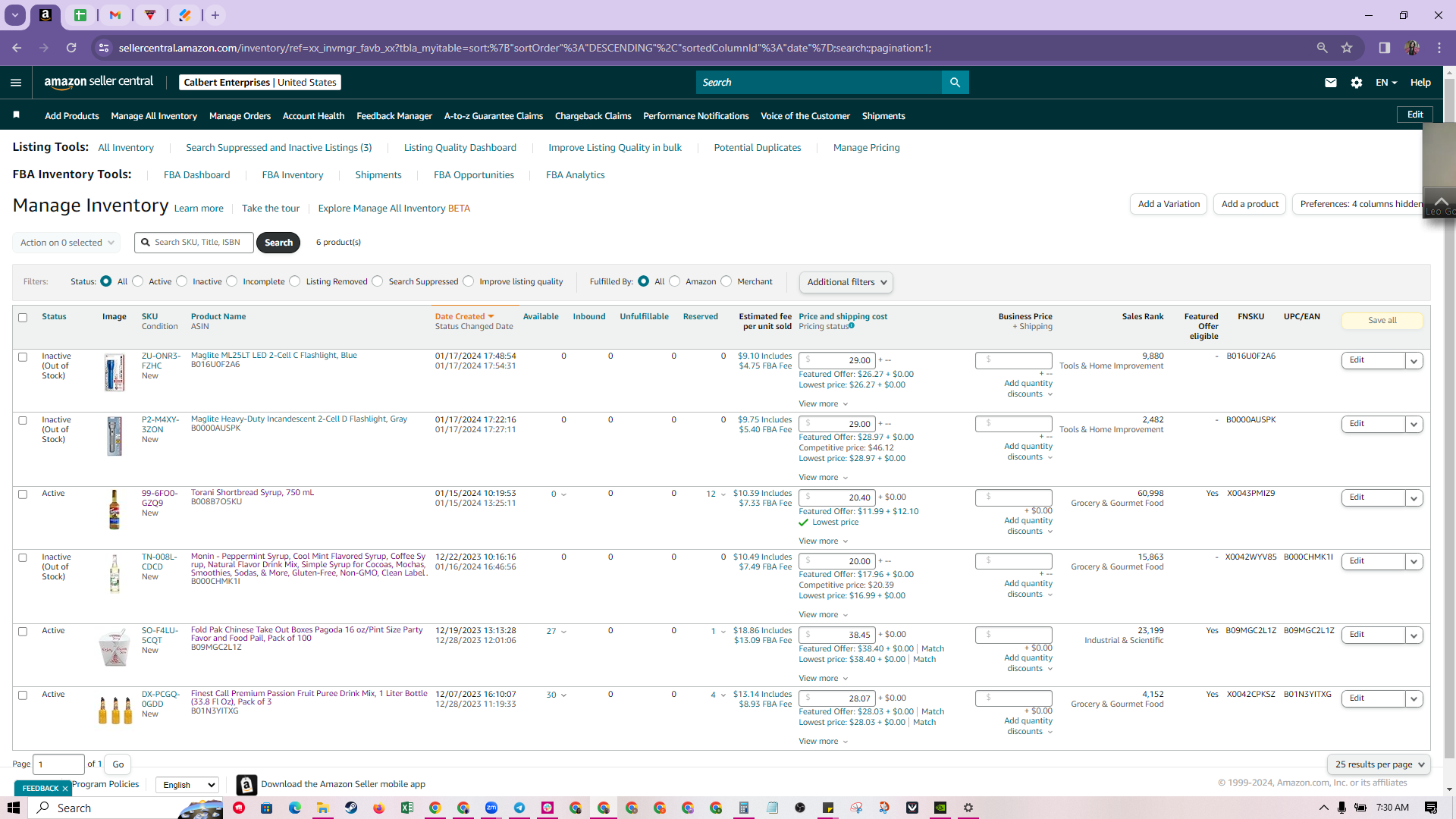This screenshot has height=819, width=1456.
Task: Filter Fulfilled By Amazon radio
Action: (x=675, y=281)
